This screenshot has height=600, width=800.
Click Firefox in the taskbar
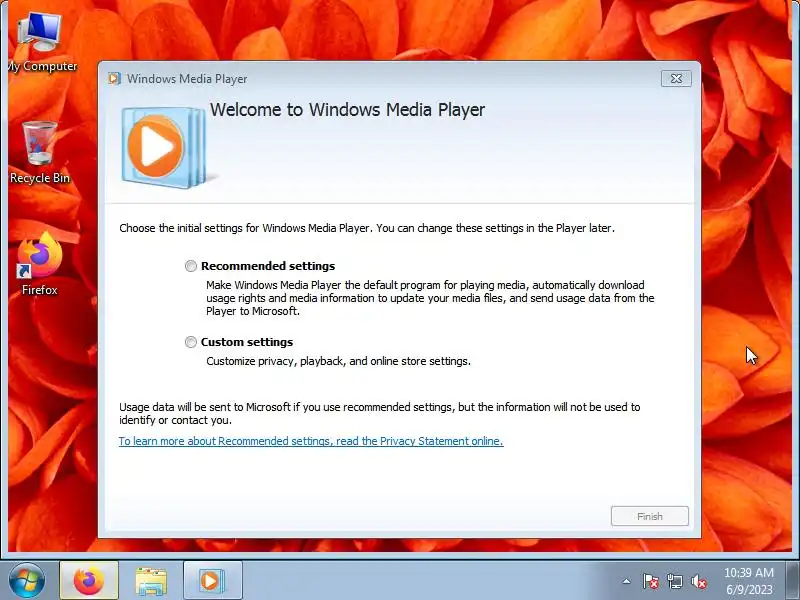89,581
